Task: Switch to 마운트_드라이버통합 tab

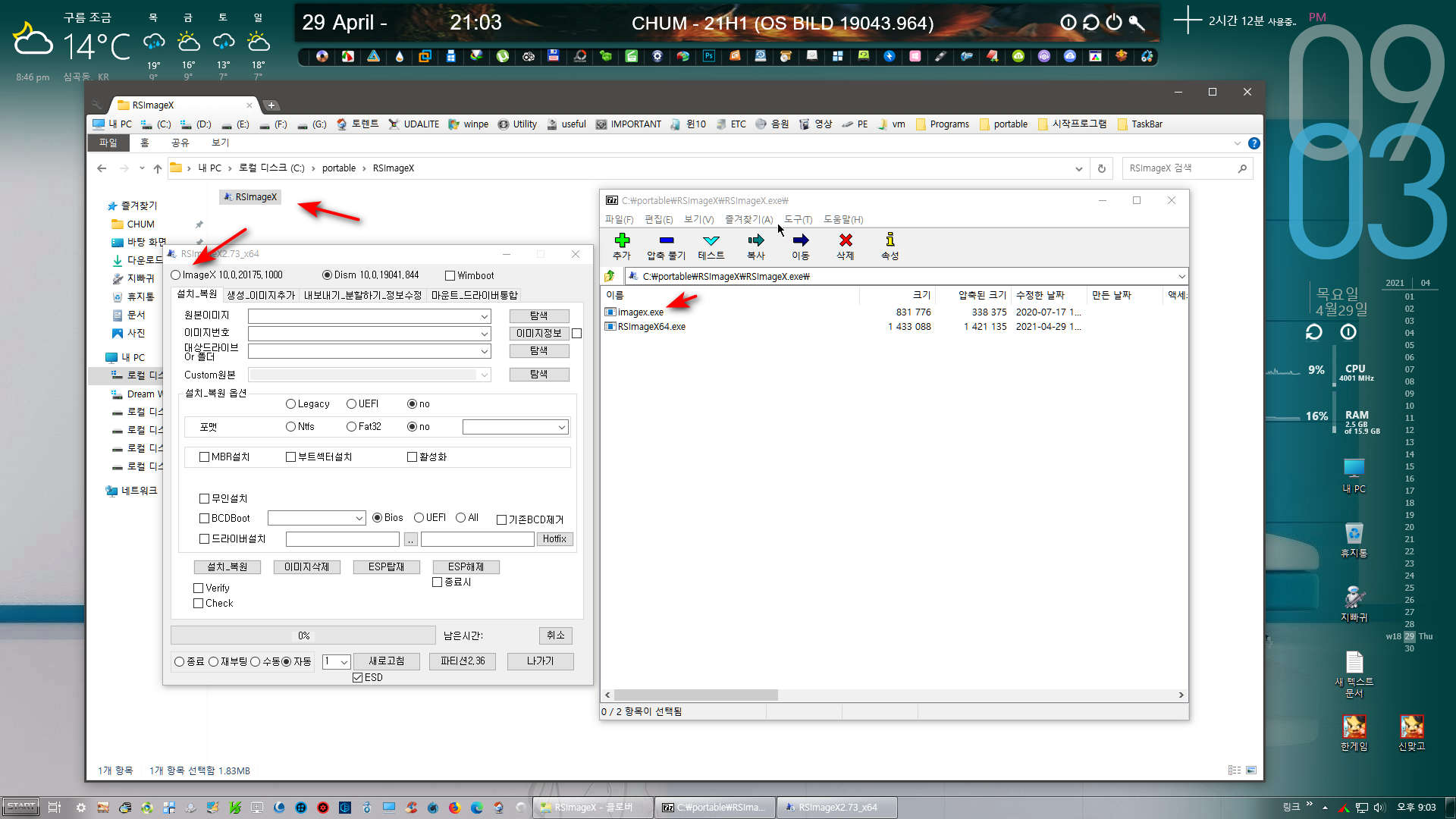Action: [475, 296]
